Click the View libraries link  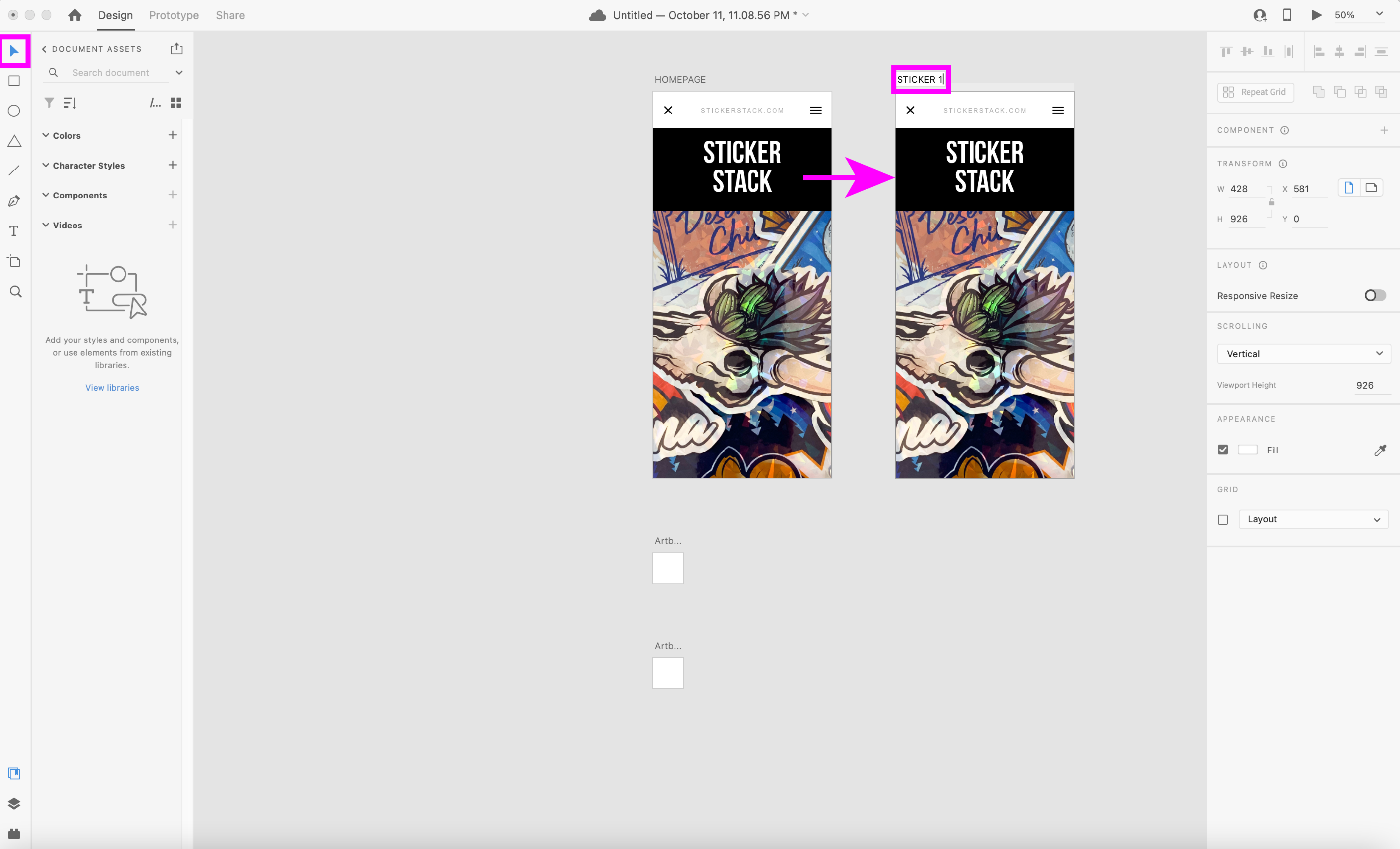112,387
